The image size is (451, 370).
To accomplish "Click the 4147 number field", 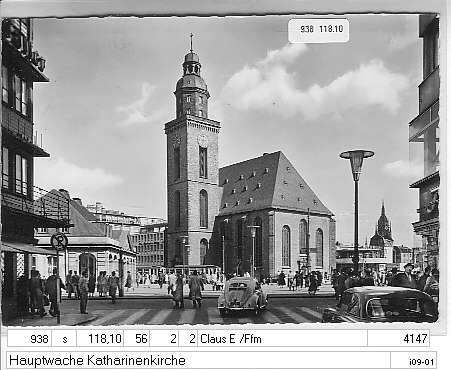I will click(398, 339).
